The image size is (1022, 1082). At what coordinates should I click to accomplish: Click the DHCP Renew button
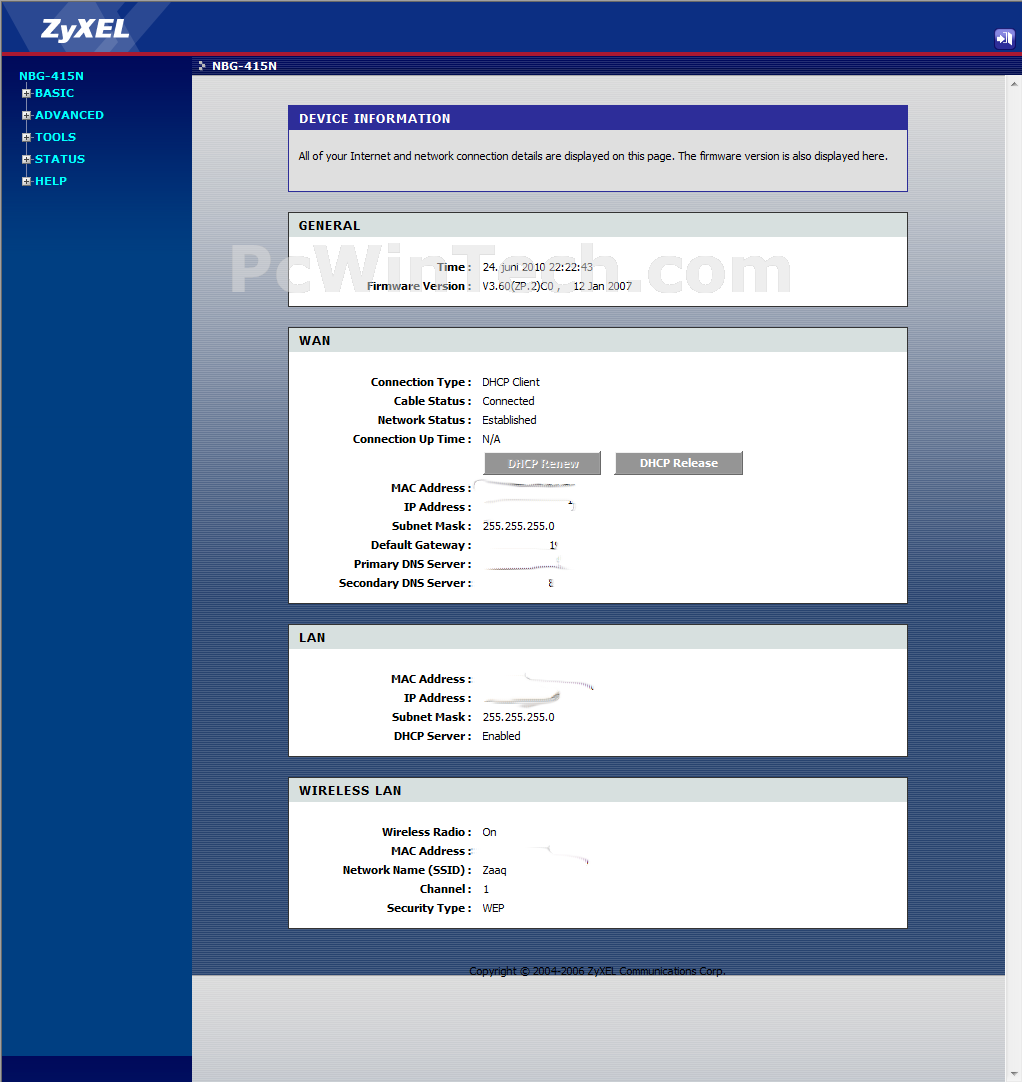point(542,463)
